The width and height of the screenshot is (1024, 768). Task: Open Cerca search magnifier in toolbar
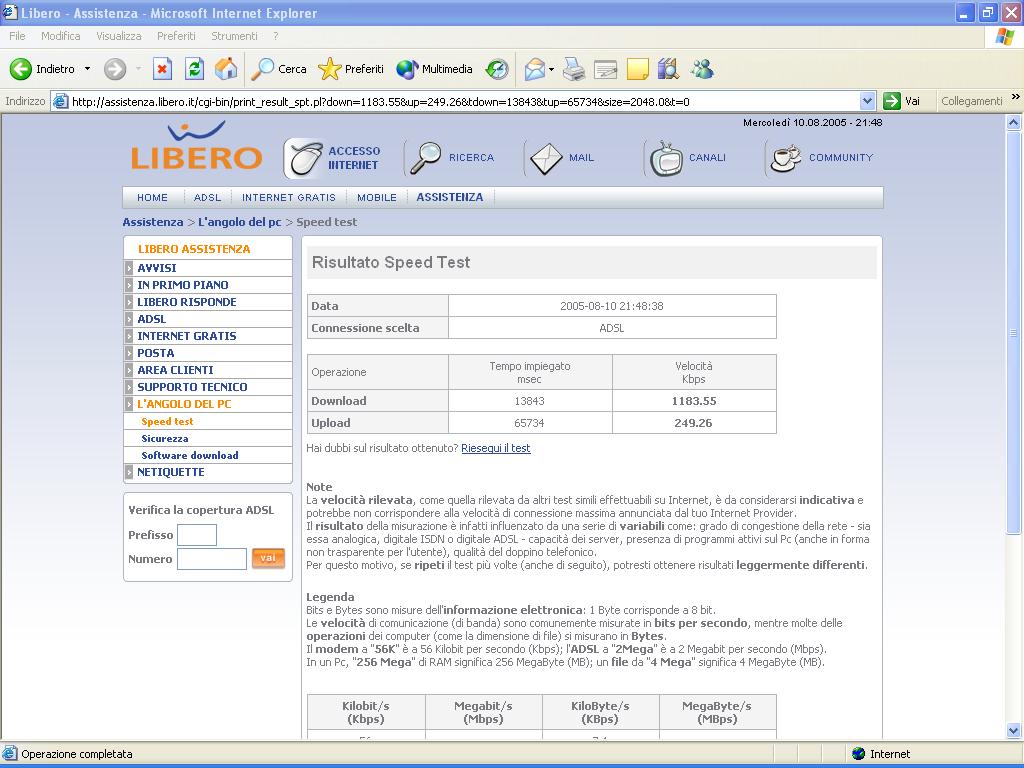(279, 69)
